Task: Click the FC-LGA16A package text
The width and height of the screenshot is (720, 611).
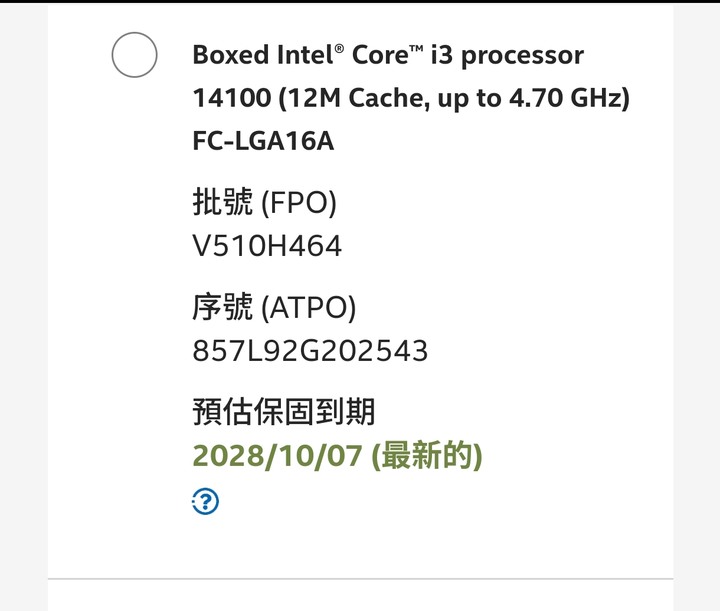Action: [x=263, y=140]
